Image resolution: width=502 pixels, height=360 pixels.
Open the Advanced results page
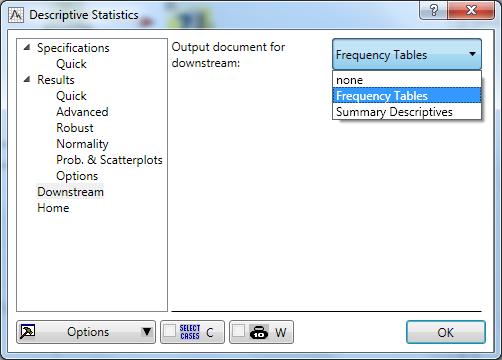(82, 112)
